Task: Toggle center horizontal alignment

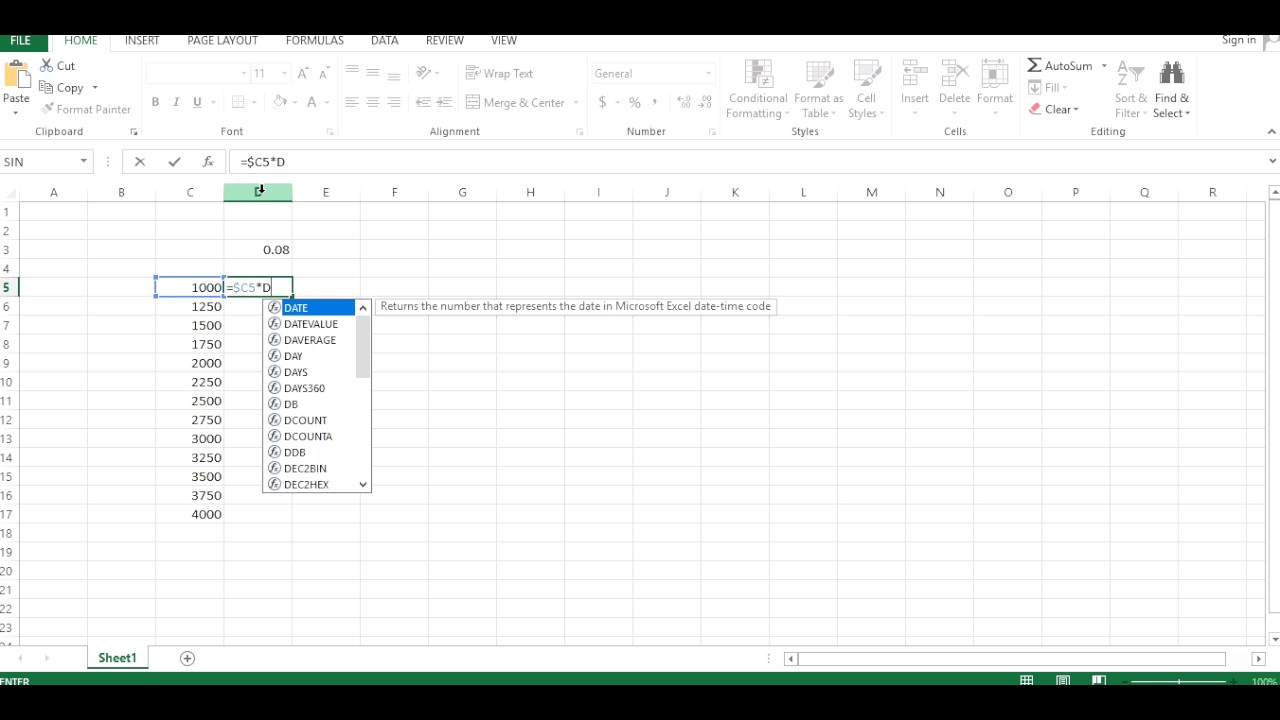Action: point(372,102)
